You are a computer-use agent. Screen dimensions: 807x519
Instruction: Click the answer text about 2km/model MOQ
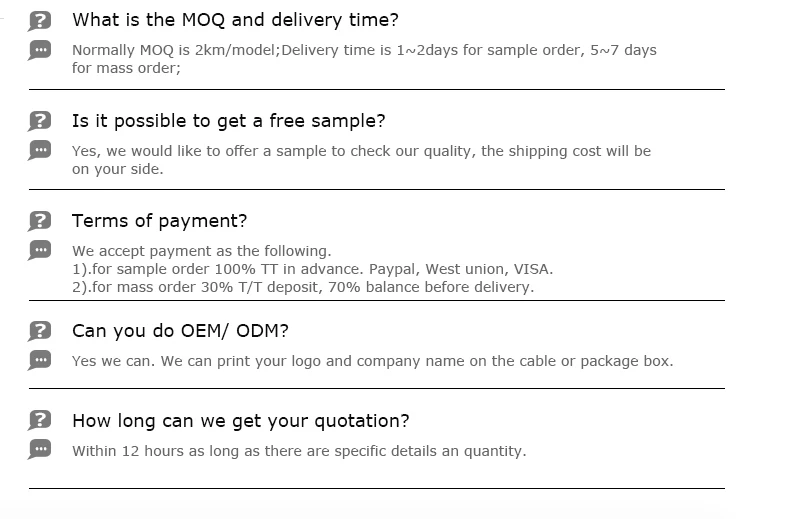(x=364, y=59)
